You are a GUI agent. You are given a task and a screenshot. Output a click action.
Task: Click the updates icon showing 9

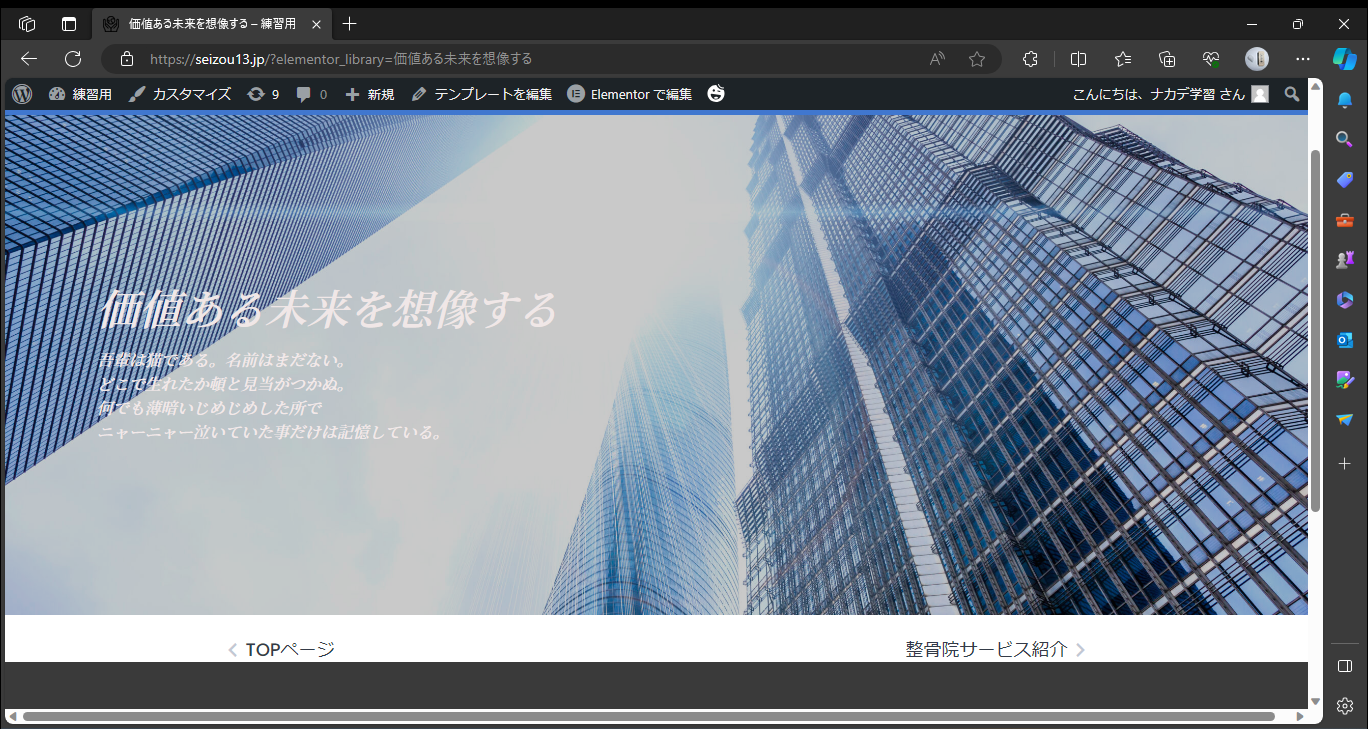(262, 93)
